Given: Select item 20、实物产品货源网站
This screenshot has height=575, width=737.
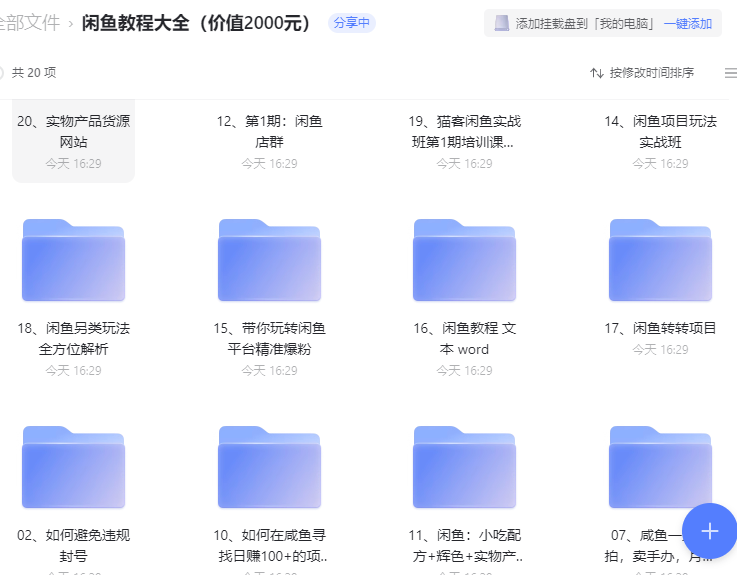Looking at the screenshot, I should (73, 141).
